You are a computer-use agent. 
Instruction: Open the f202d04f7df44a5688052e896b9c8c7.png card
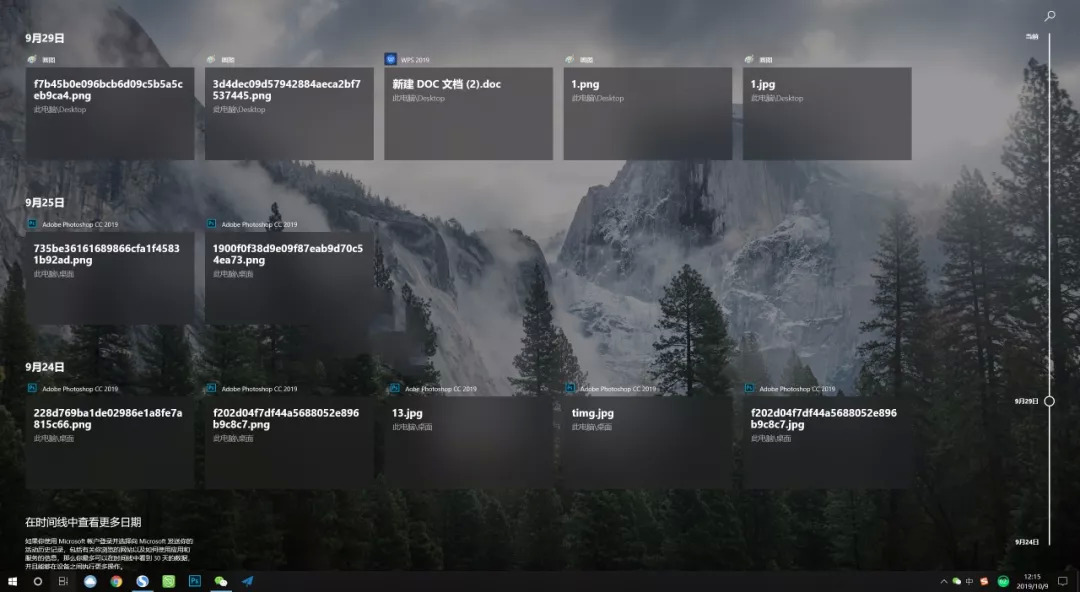tap(289, 442)
